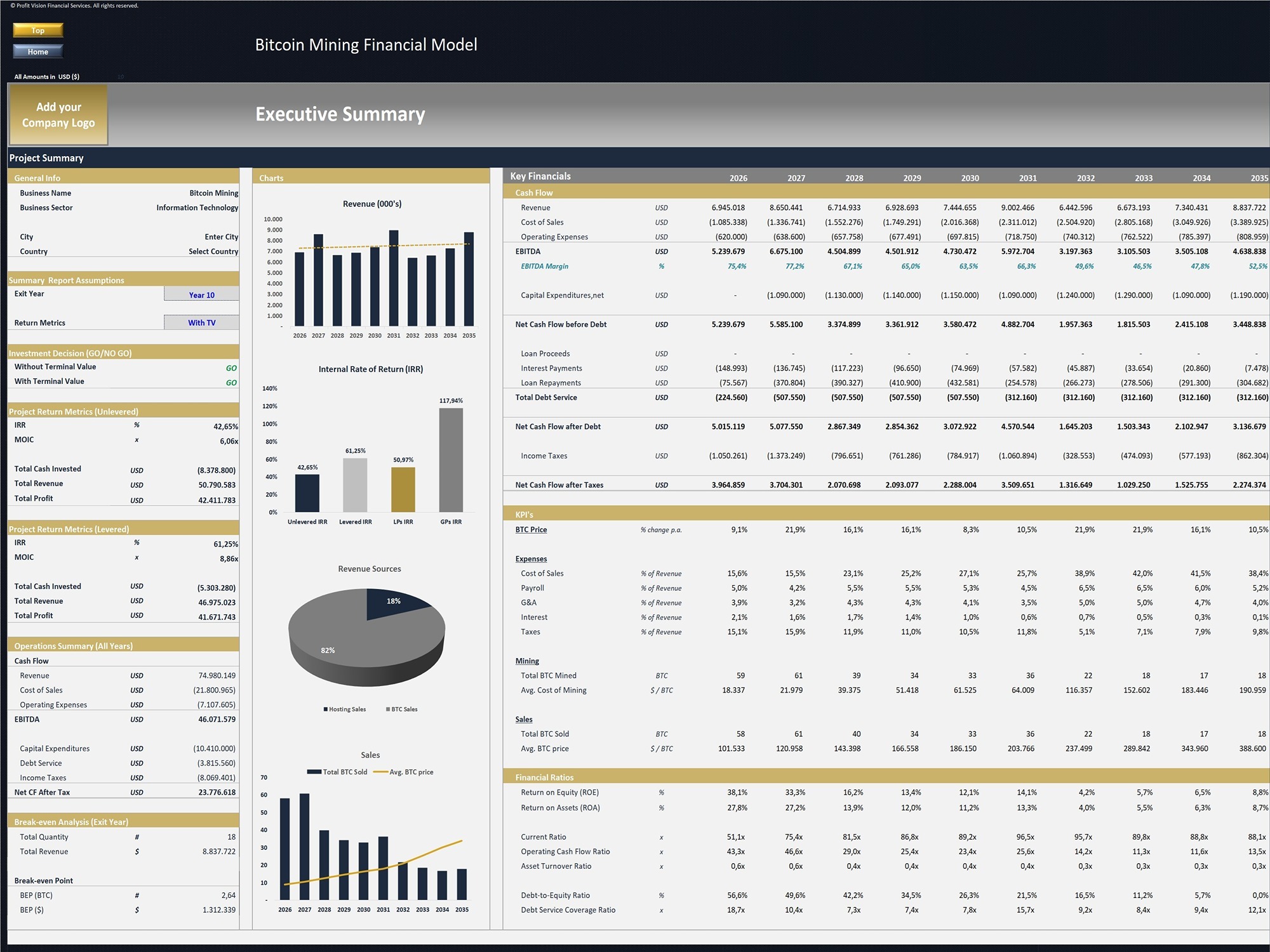1270x952 pixels.
Task: Click the blue Home navigation button
Action: [x=37, y=51]
